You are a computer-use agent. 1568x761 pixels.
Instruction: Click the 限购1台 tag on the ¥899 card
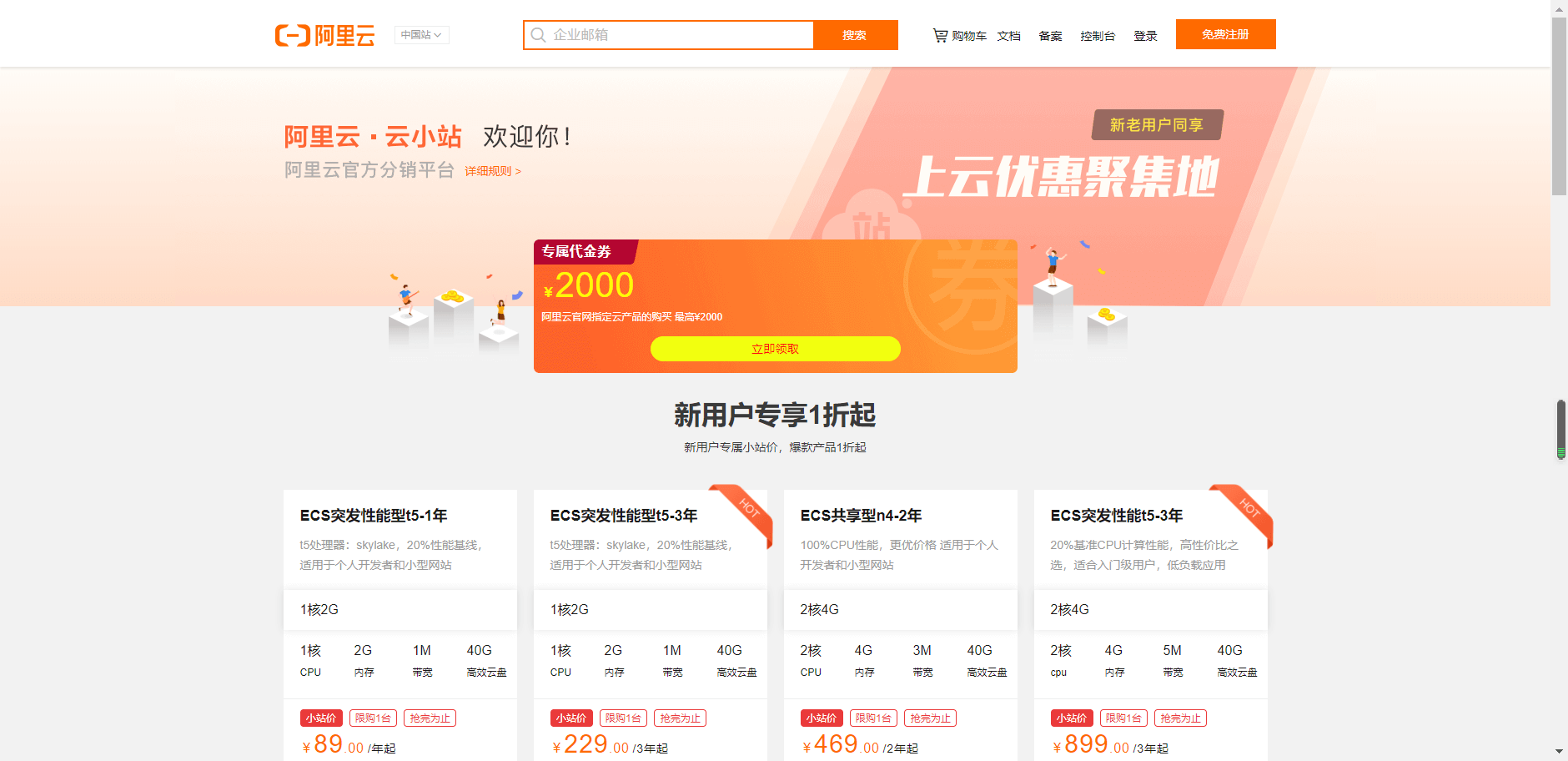1123,718
